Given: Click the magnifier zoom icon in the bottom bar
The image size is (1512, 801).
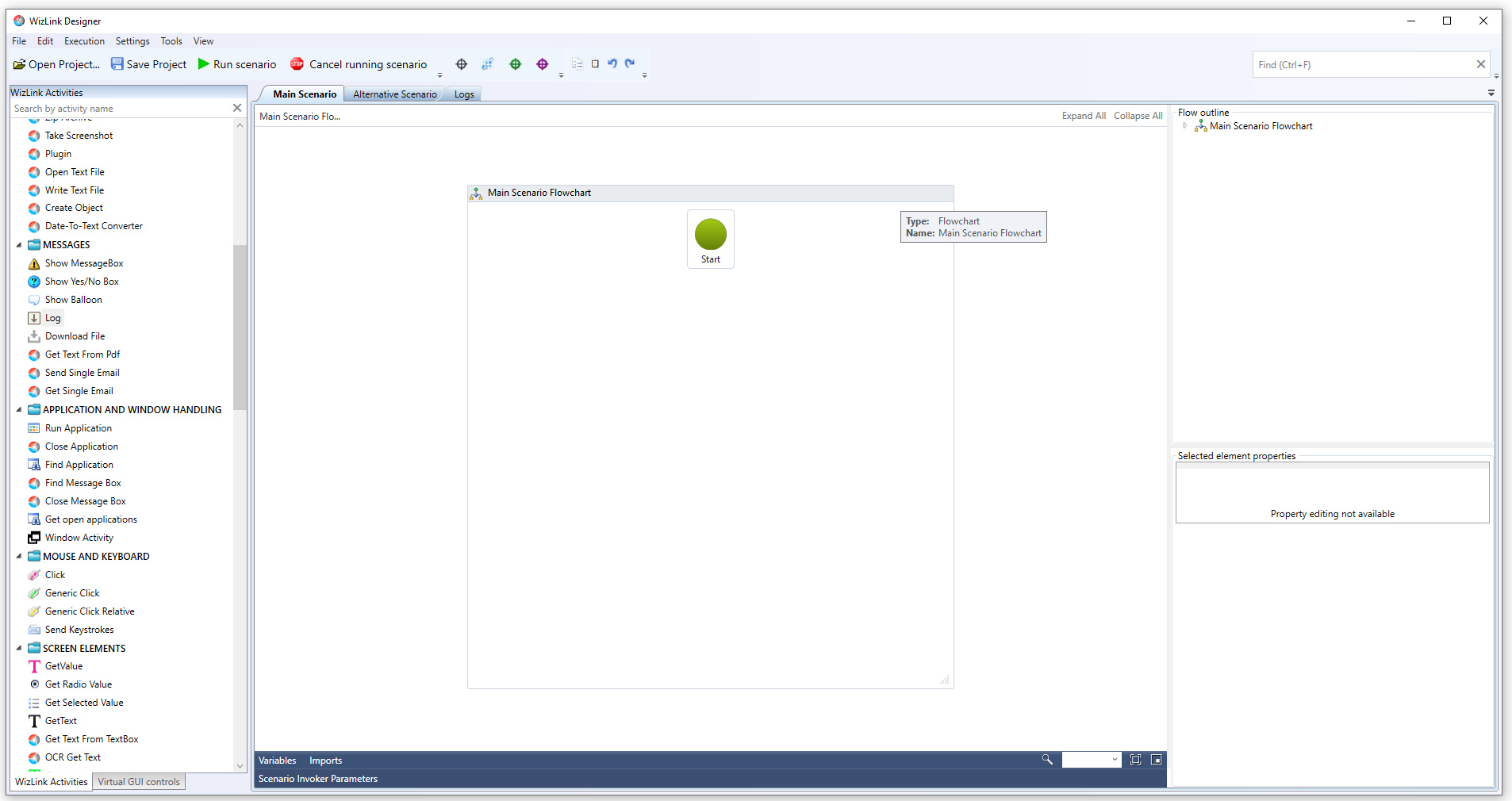Looking at the screenshot, I should [1047, 760].
